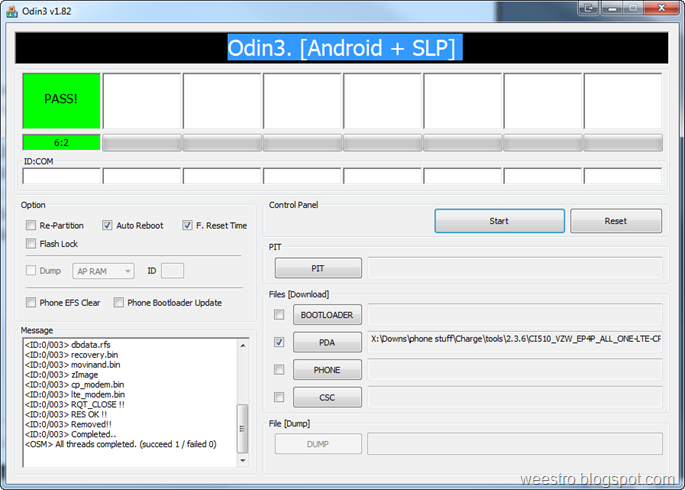The height and width of the screenshot is (490, 685).
Task: Click the 'Removed!!' log line
Action: [x=68, y=424]
